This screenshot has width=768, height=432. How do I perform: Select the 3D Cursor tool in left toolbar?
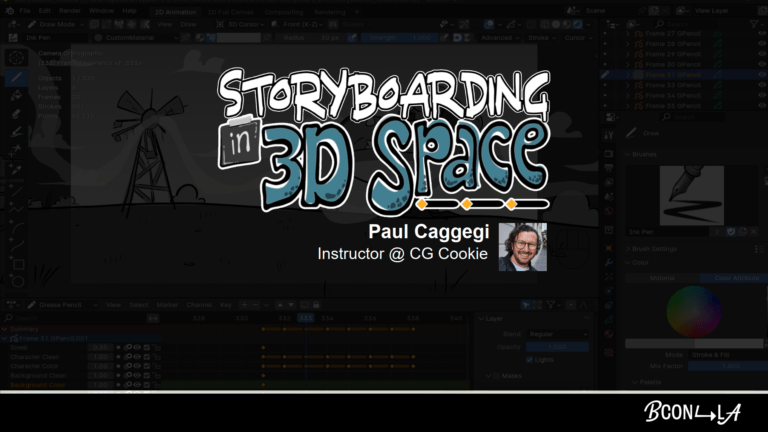point(16,58)
